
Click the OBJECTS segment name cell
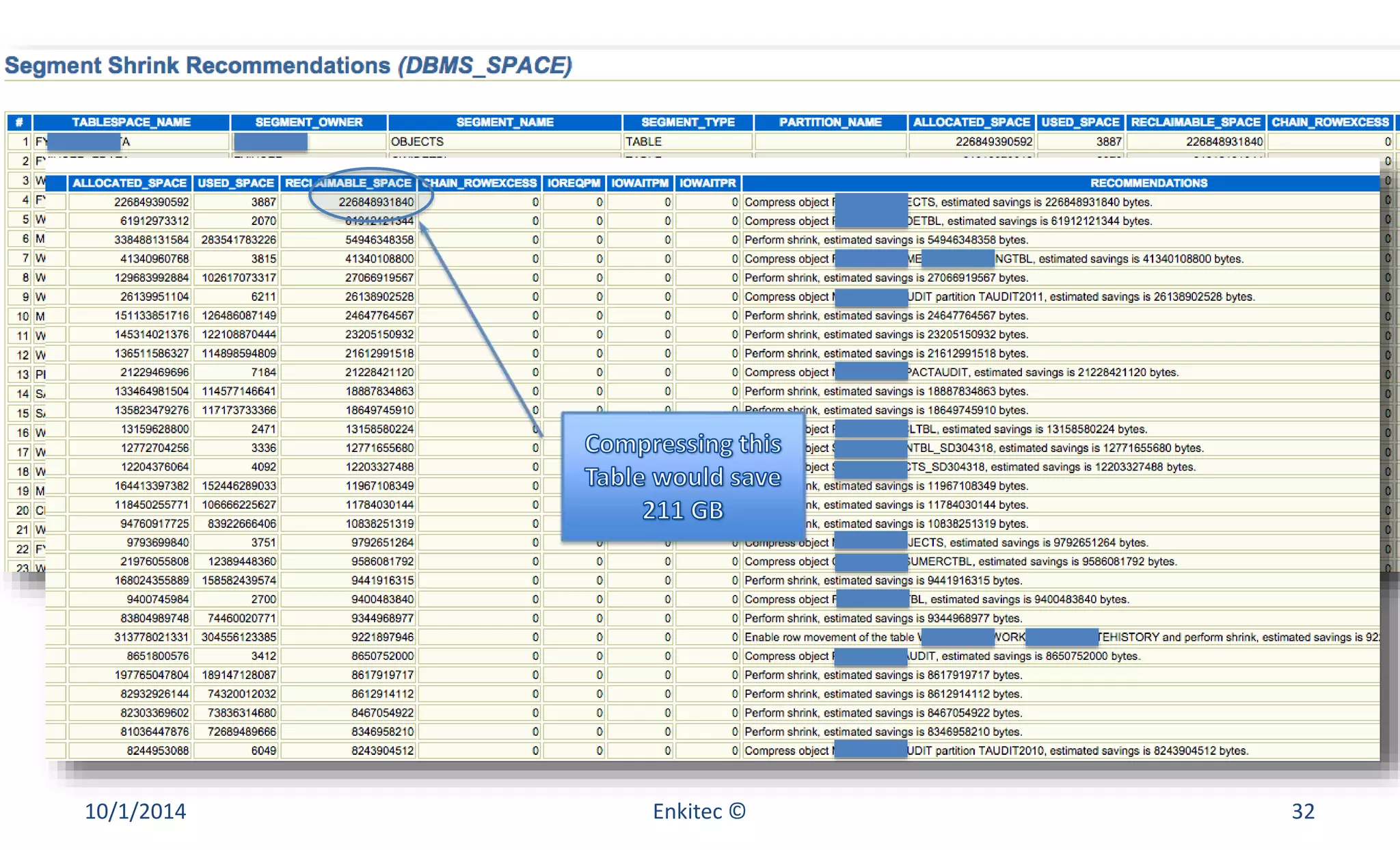pos(417,142)
